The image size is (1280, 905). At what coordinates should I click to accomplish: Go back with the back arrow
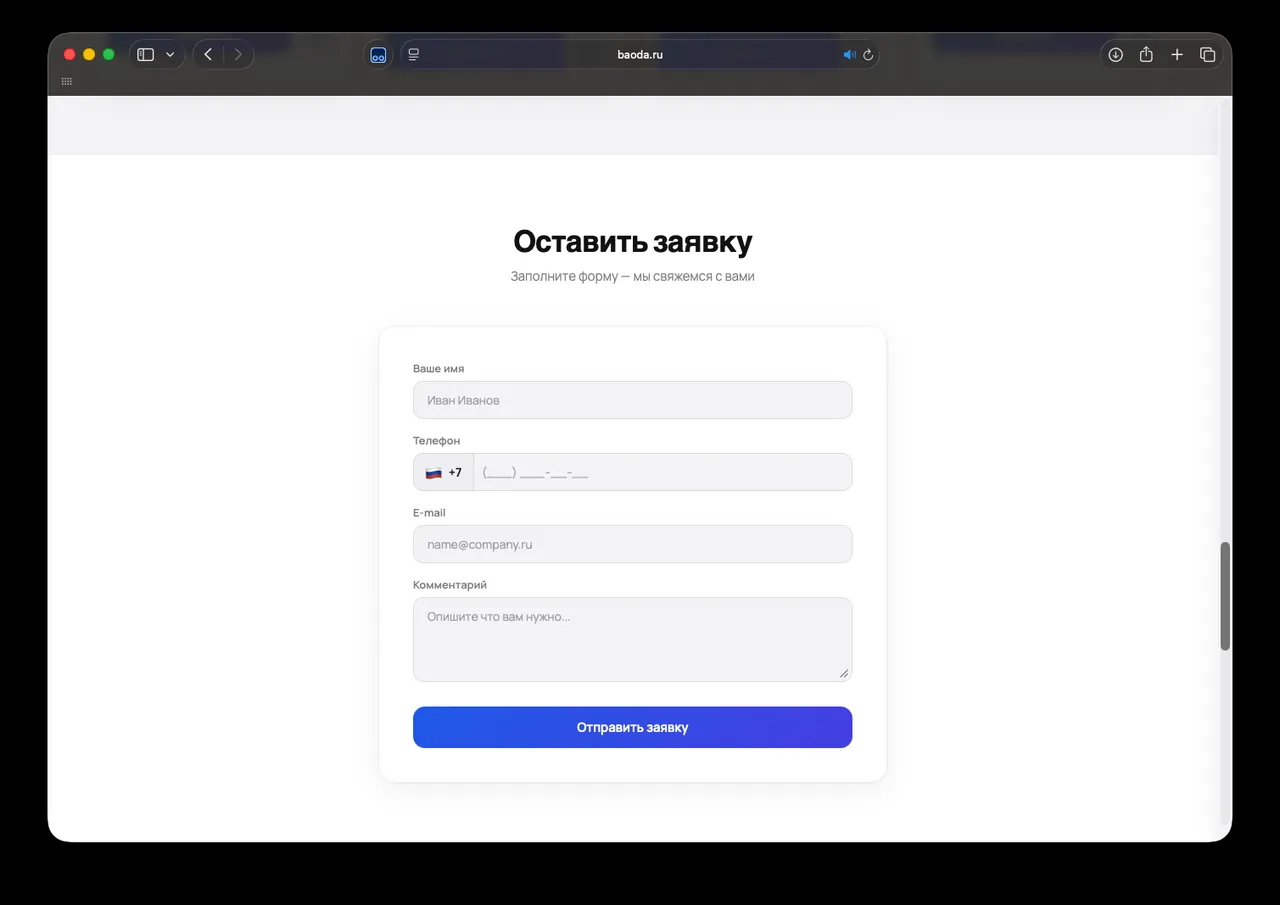pos(208,55)
